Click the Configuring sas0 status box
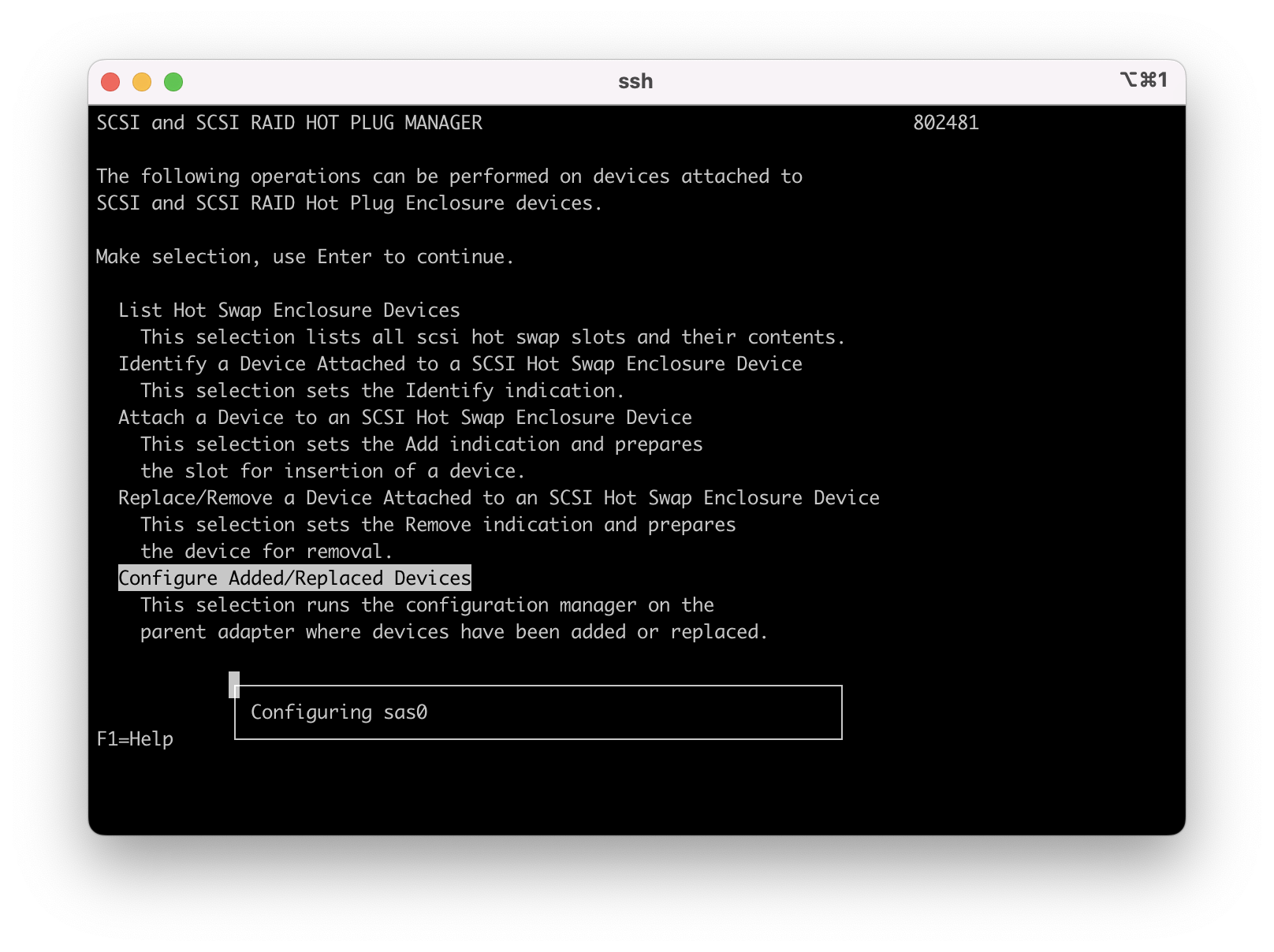 pyautogui.click(x=538, y=712)
